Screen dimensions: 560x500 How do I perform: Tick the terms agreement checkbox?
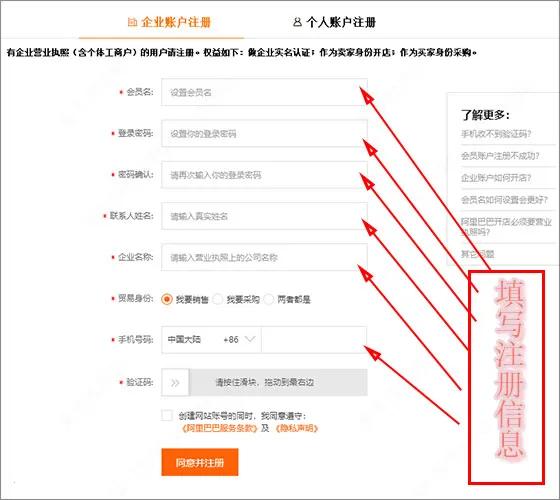coord(167,415)
